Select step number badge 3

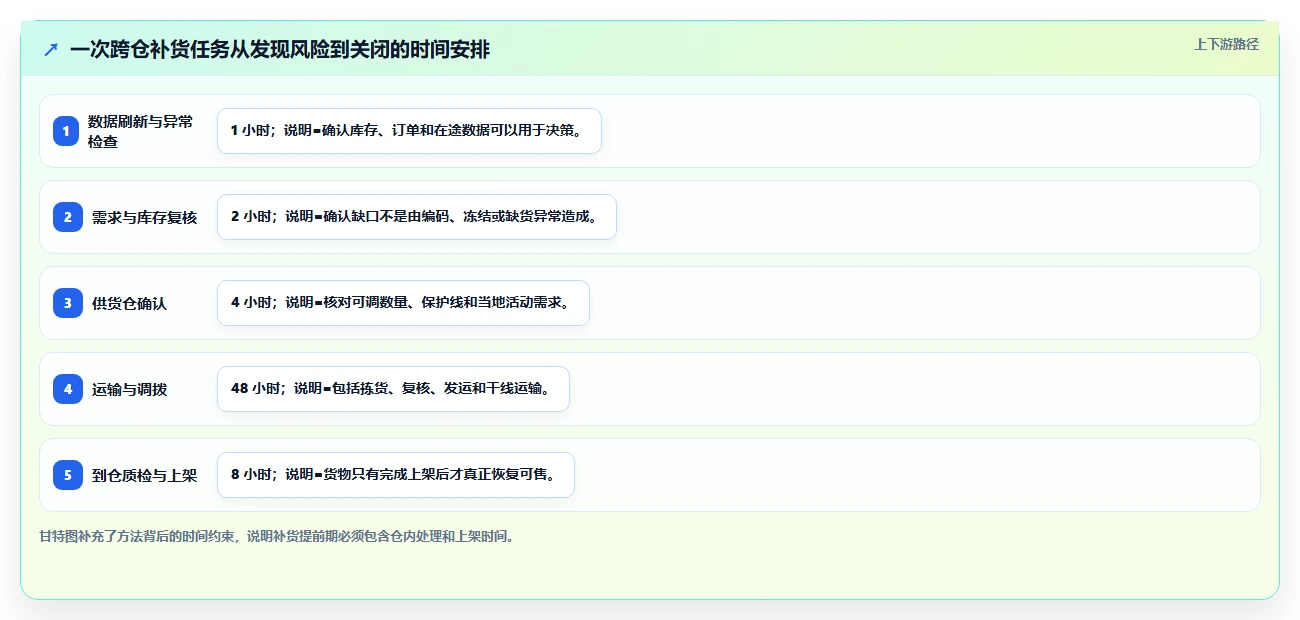coord(66,303)
